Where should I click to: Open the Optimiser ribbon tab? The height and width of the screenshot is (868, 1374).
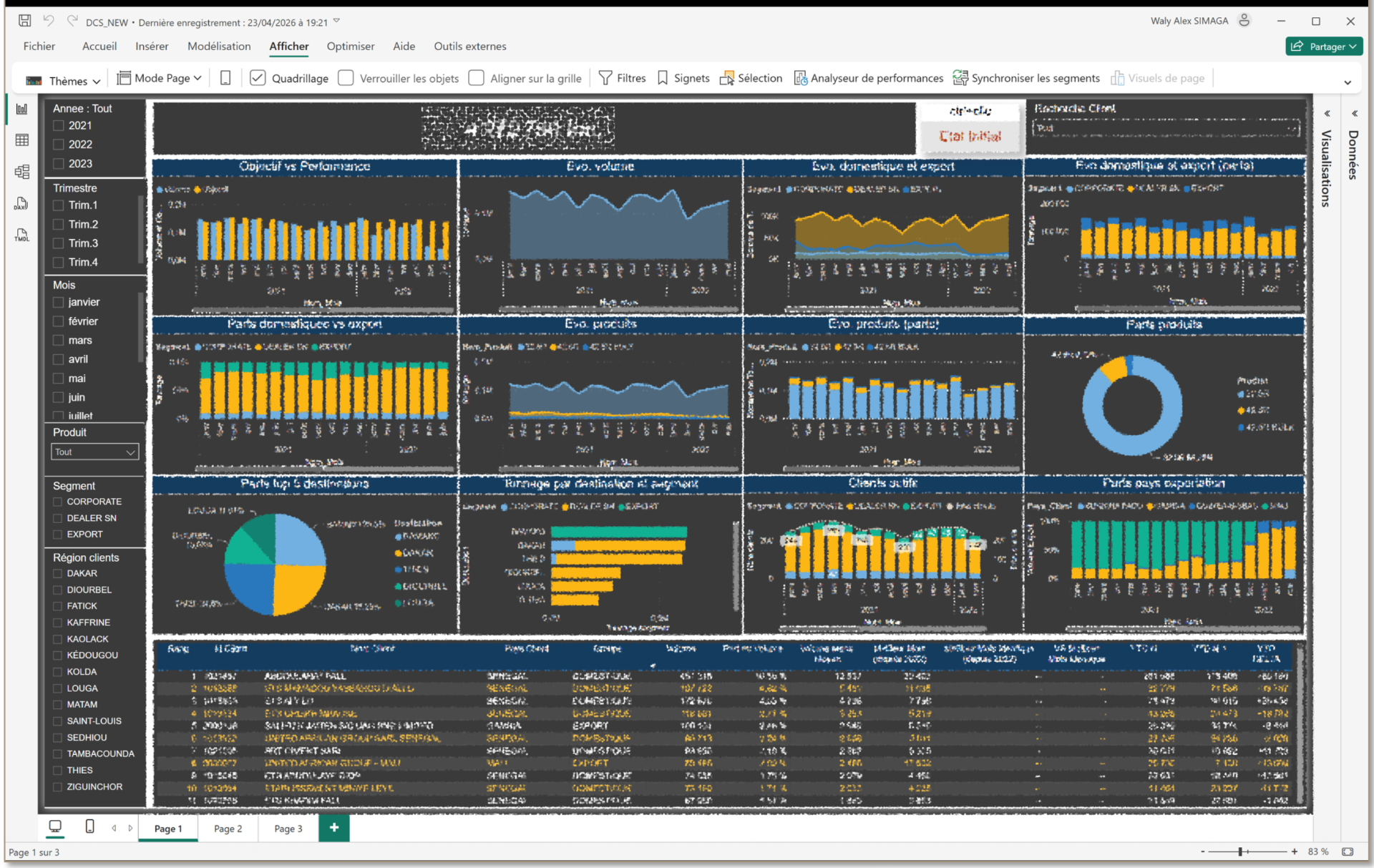tap(351, 47)
